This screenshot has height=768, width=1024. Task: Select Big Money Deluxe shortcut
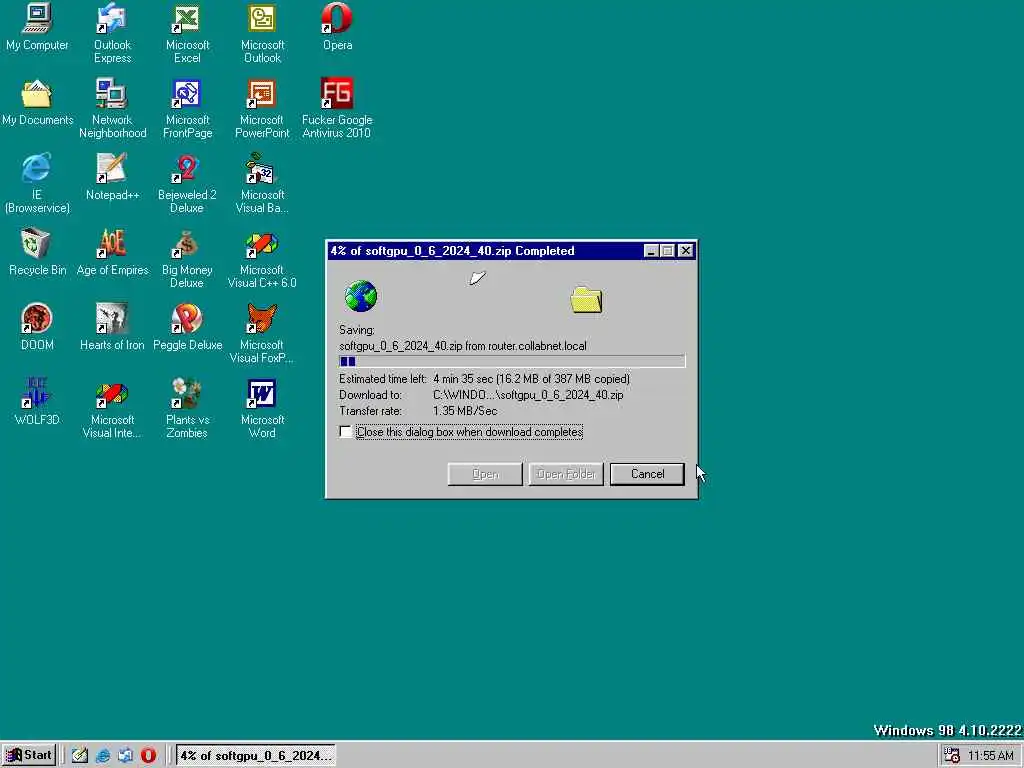tap(187, 258)
